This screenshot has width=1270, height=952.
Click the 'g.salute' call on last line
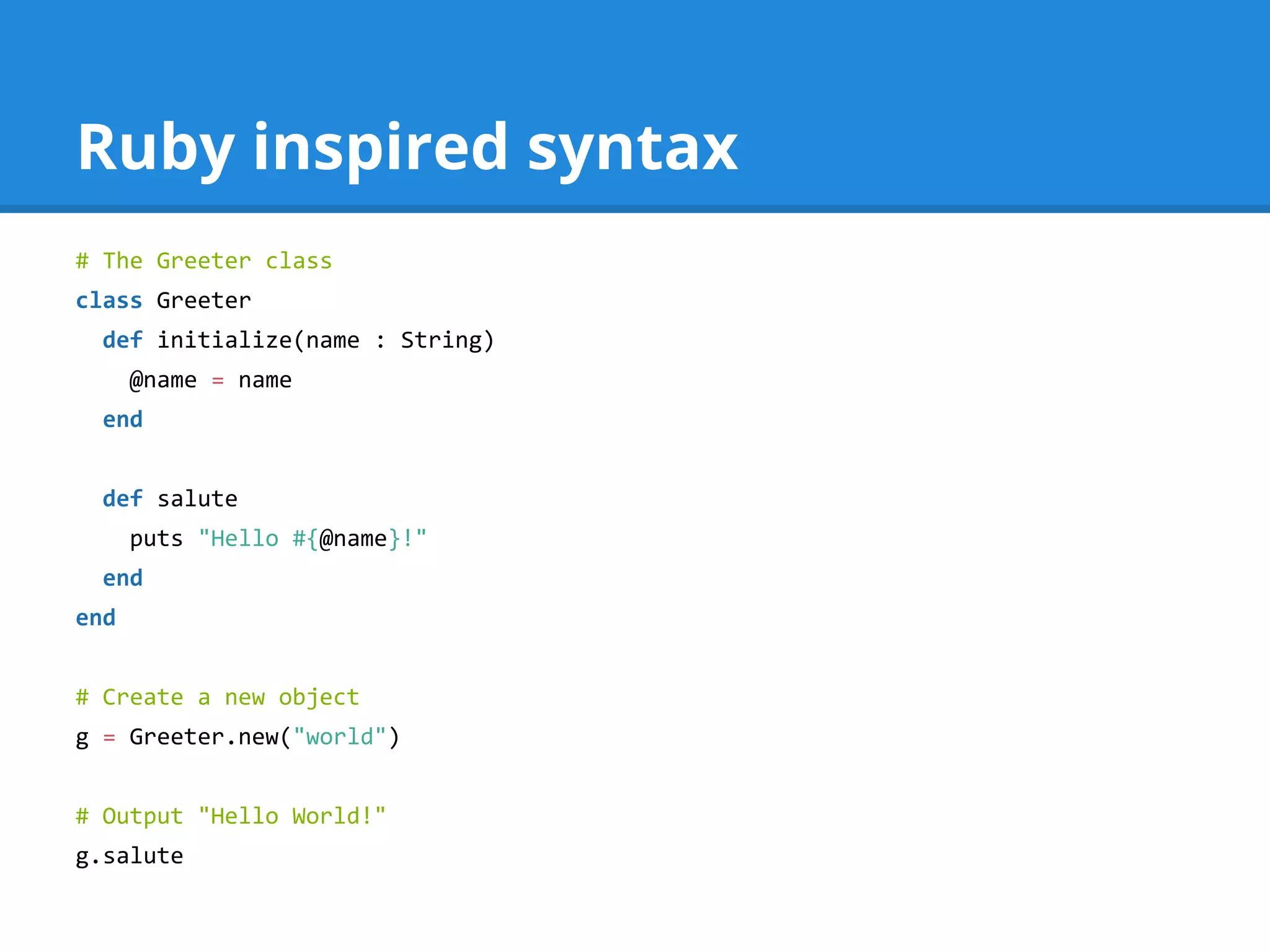(129, 856)
